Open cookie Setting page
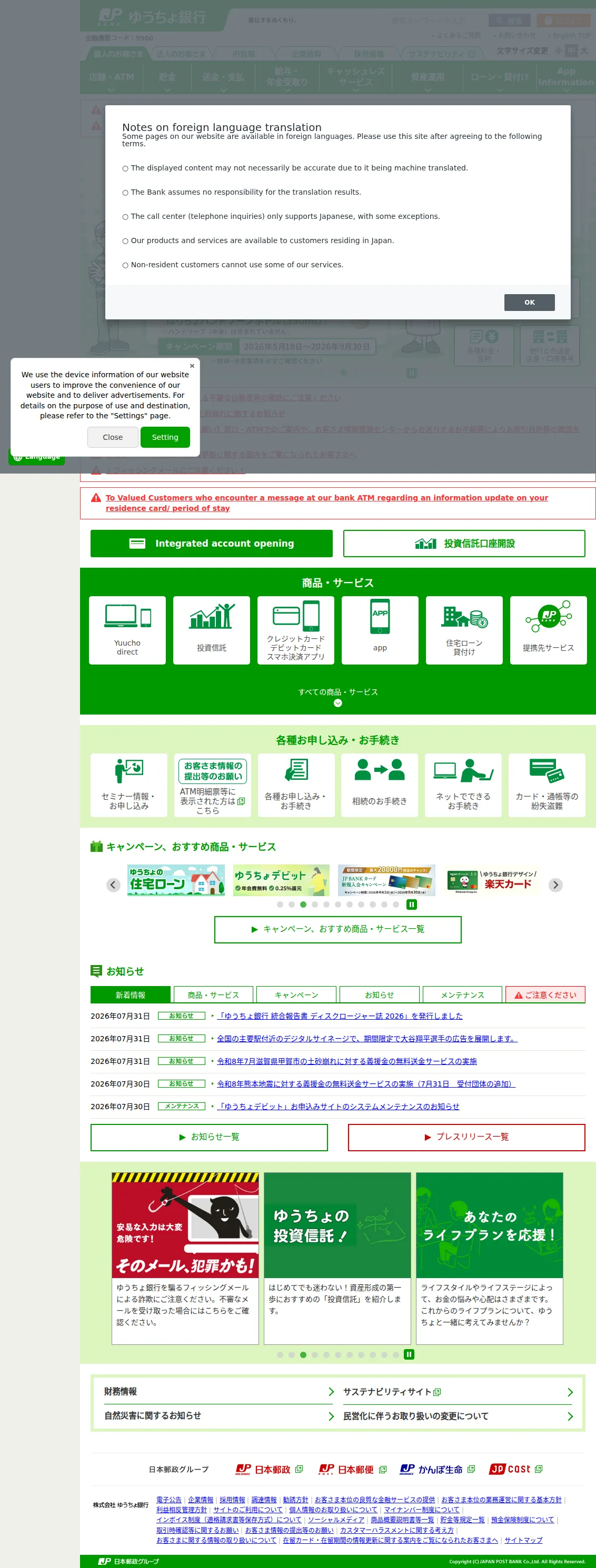596x1568 pixels. click(x=165, y=437)
